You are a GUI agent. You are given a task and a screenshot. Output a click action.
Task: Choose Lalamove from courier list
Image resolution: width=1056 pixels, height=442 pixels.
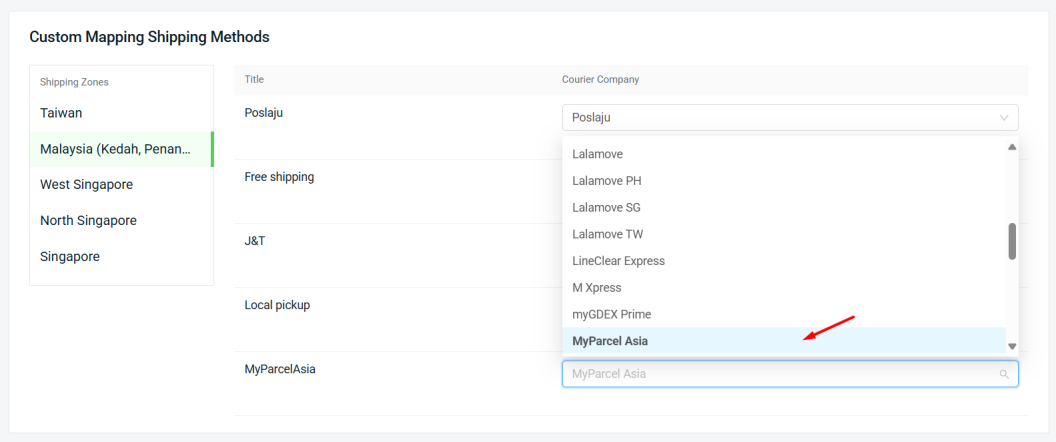(598, 154)
